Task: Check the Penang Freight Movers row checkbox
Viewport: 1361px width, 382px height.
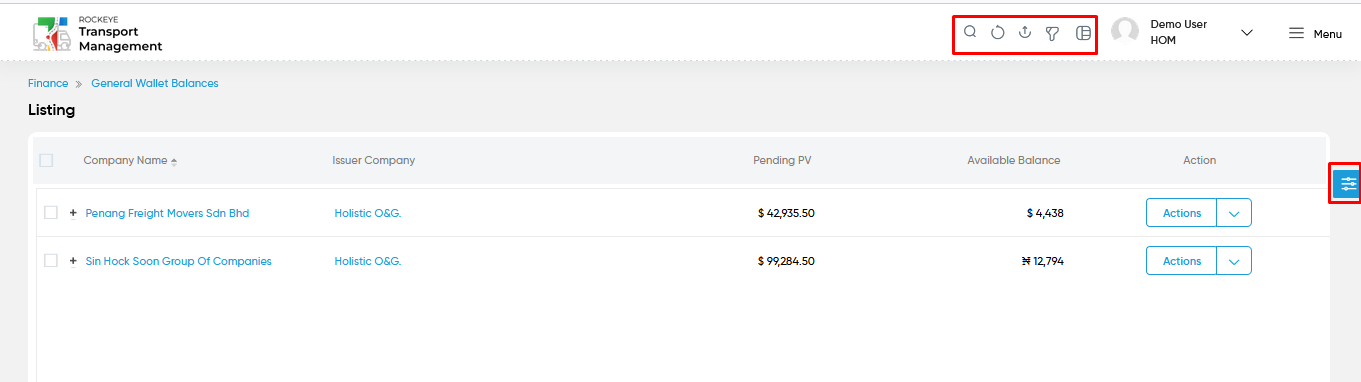Action: [x=51, y=213]
